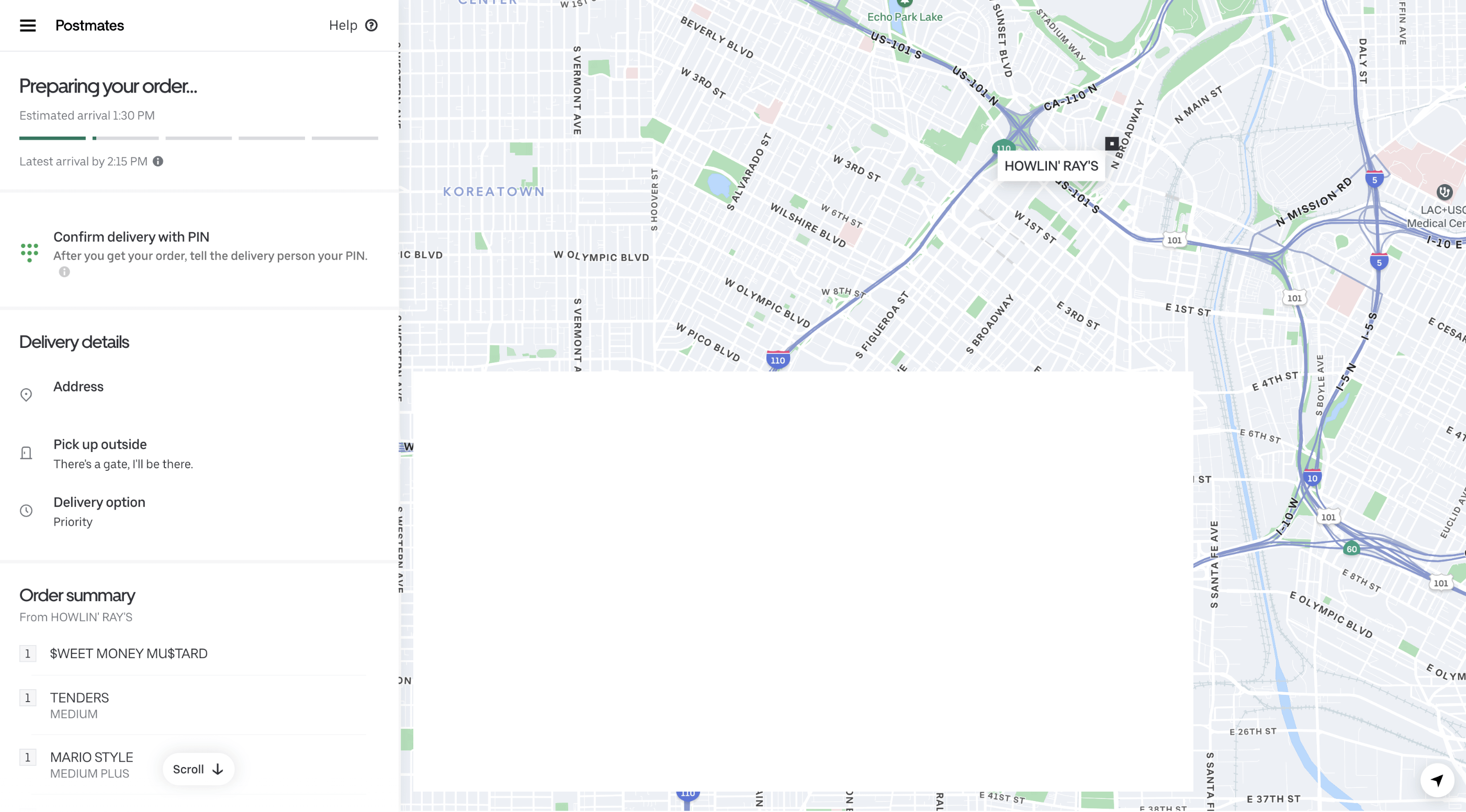The width and height of the screenshot is (1466, 812).
Task: Click the LAC+USC Medical Center map marker
Action: [1444, 192]
